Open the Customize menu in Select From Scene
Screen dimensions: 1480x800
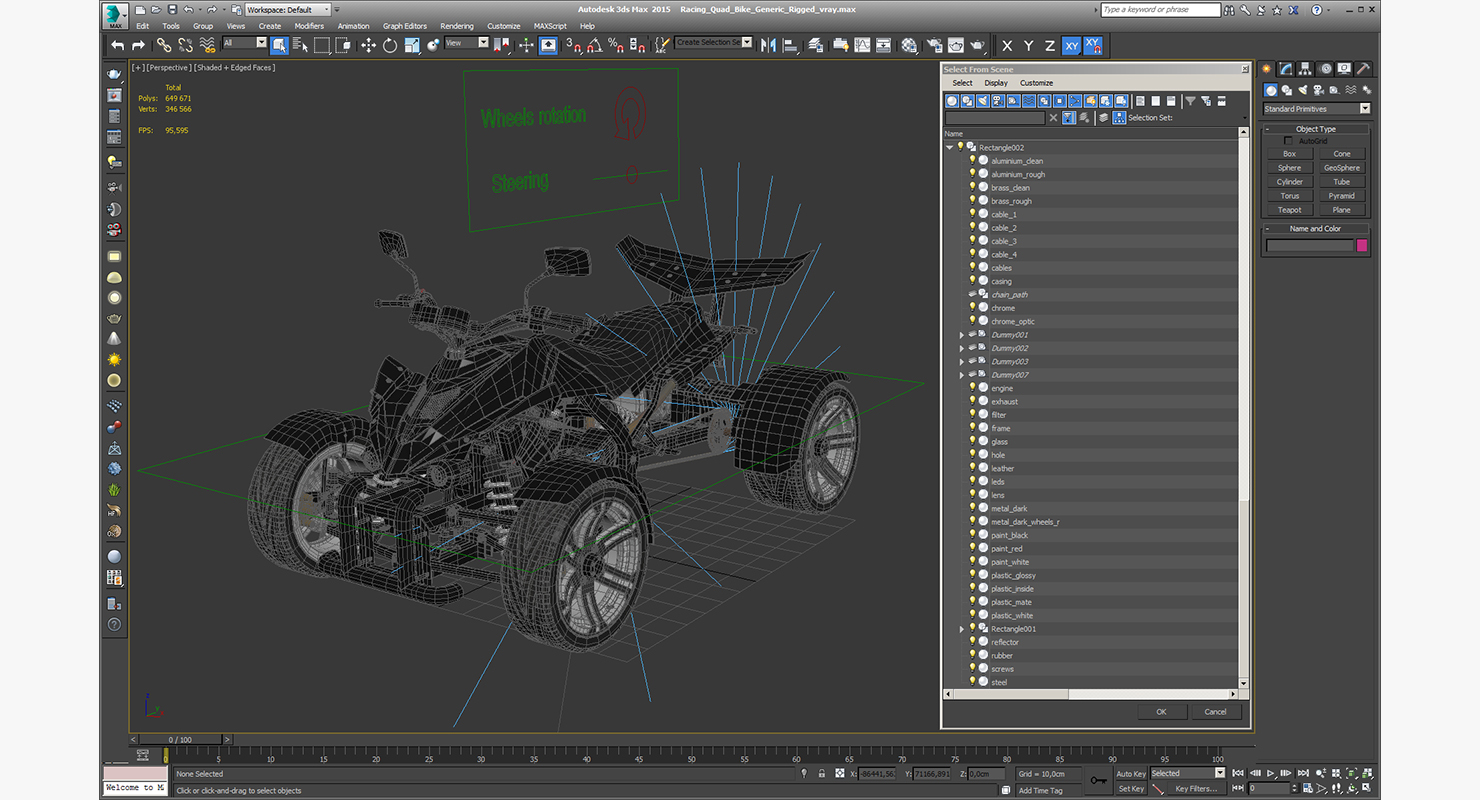[x=1036, y=83]
